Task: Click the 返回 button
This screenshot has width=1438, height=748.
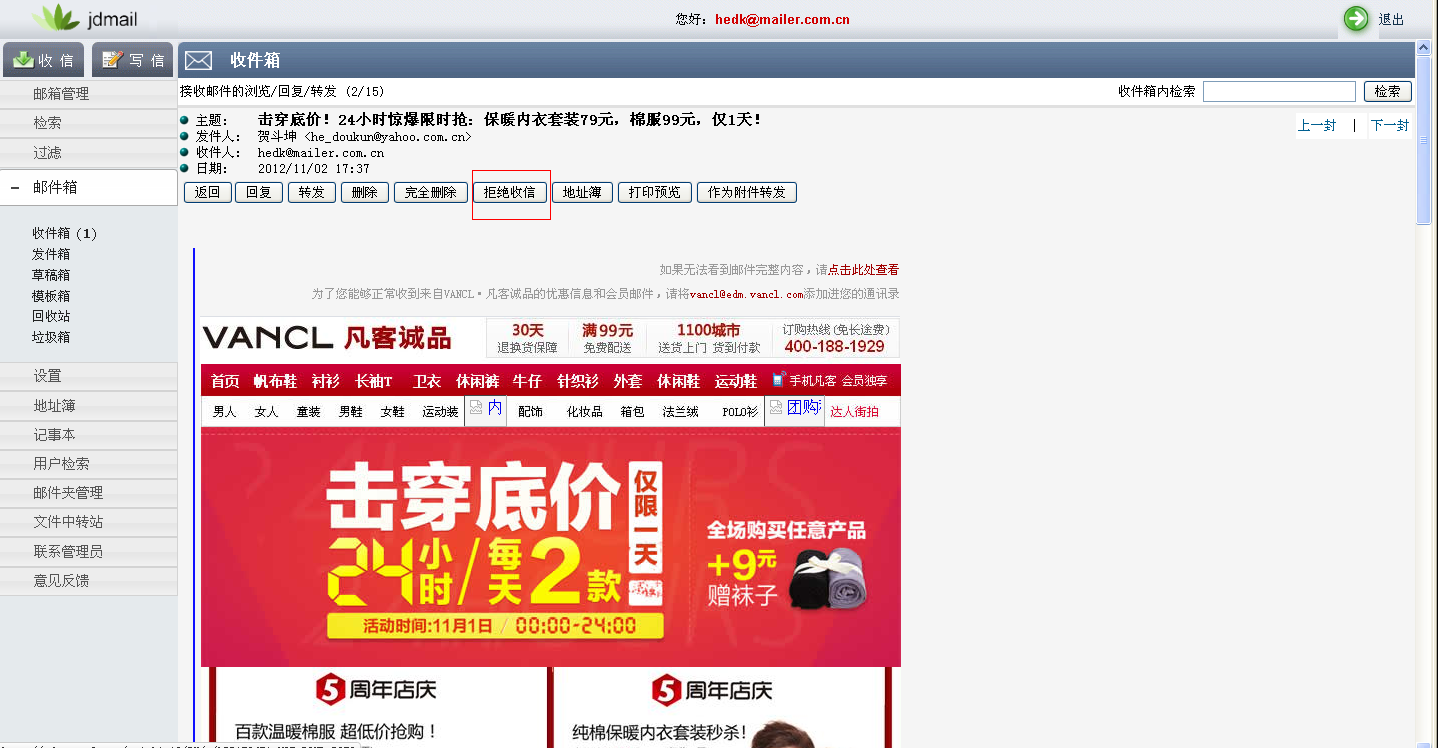Action: pyautogui.click(x=207, y=192)
